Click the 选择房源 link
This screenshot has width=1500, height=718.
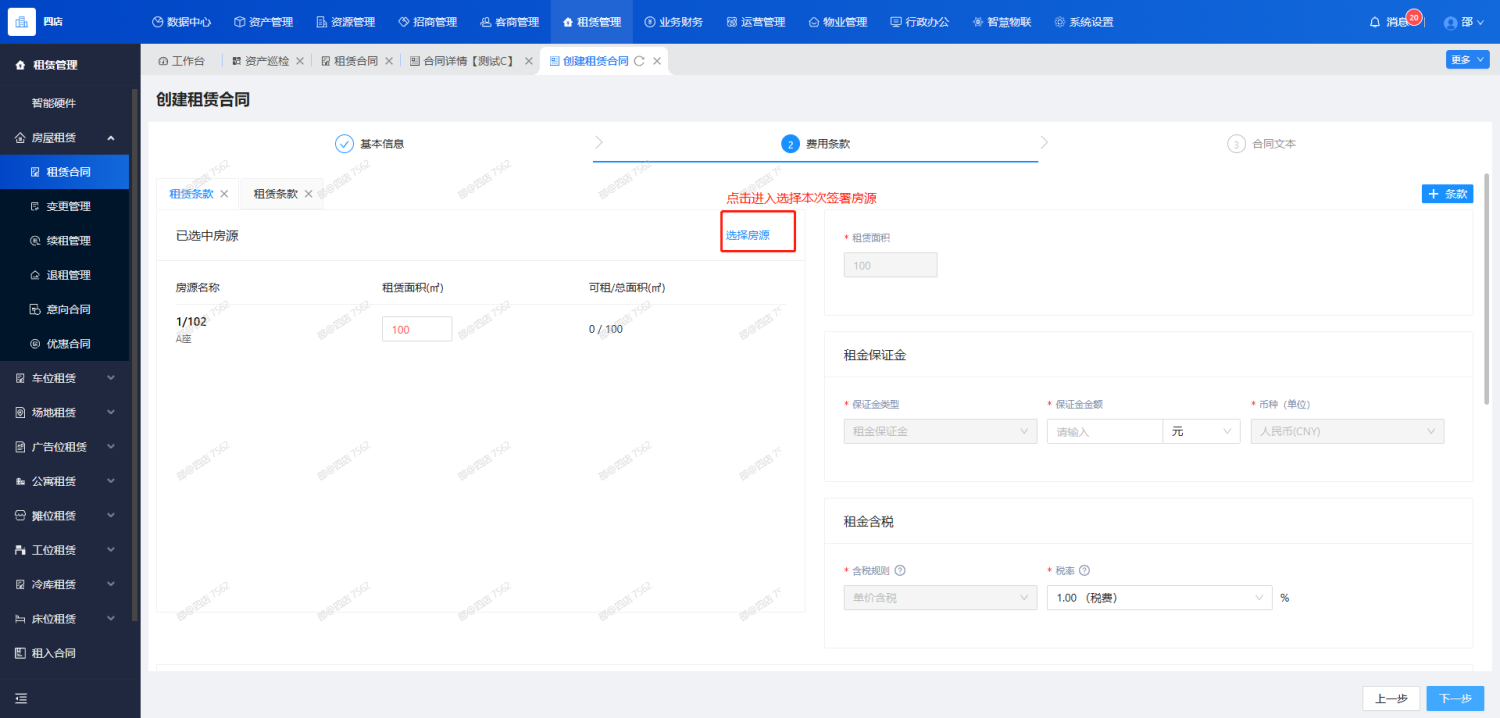tap(748, 235)
